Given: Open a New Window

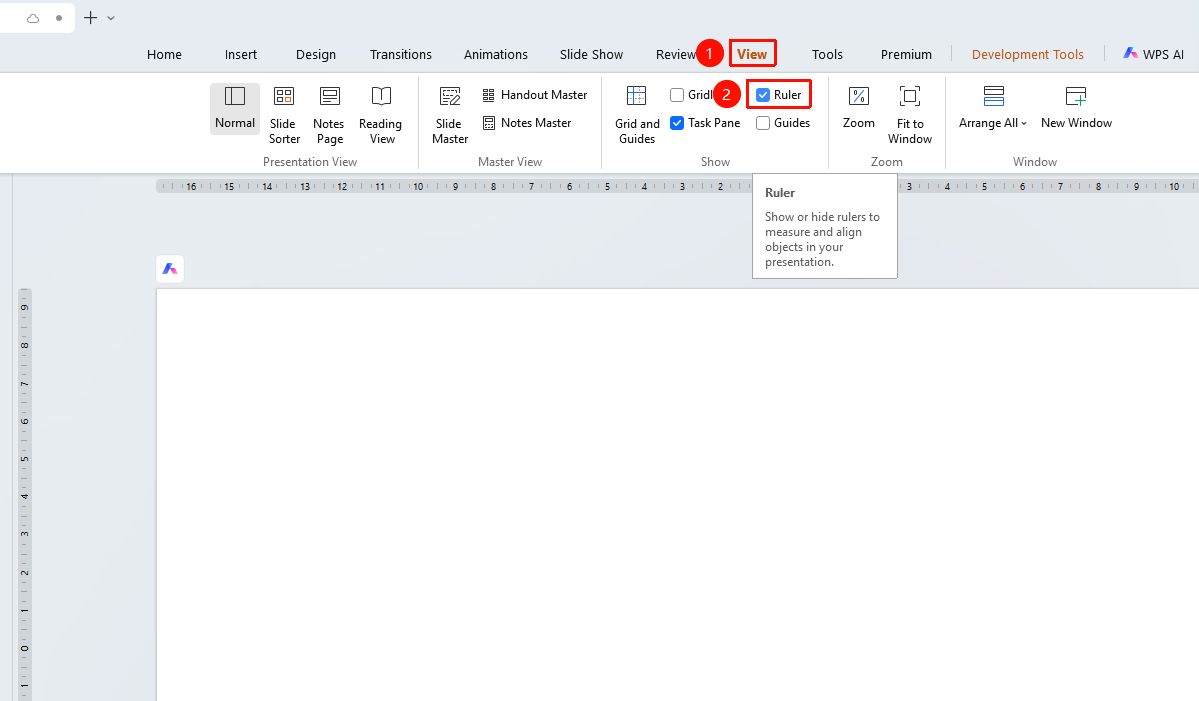Looking at the screenshot, I should click(x=1076, y=108).
